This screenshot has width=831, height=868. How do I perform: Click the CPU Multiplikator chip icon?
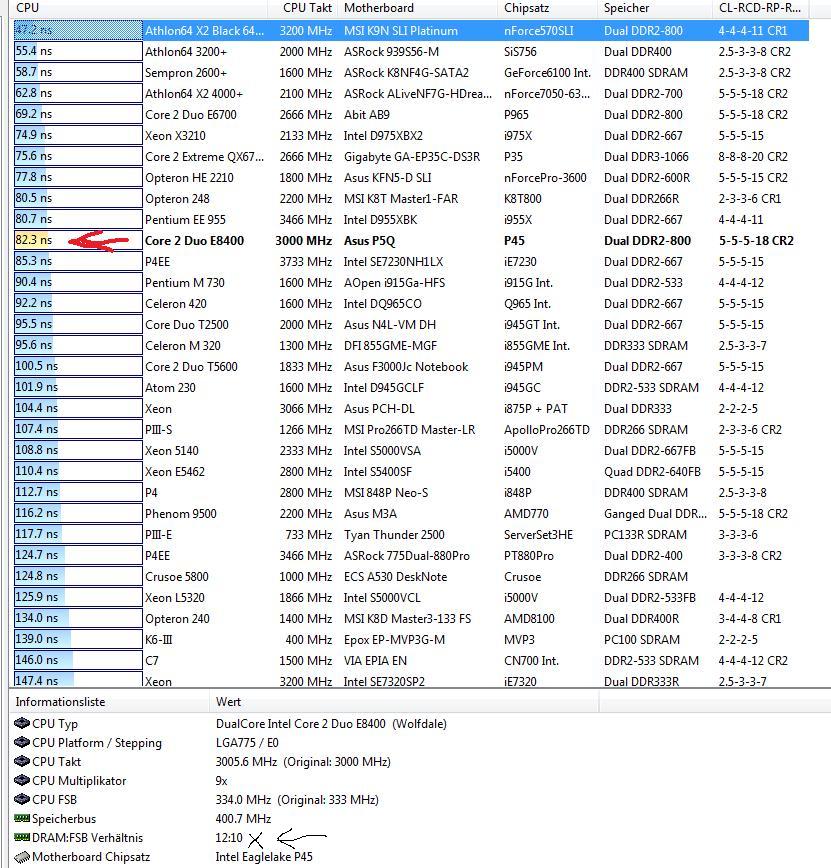(22, 780)
